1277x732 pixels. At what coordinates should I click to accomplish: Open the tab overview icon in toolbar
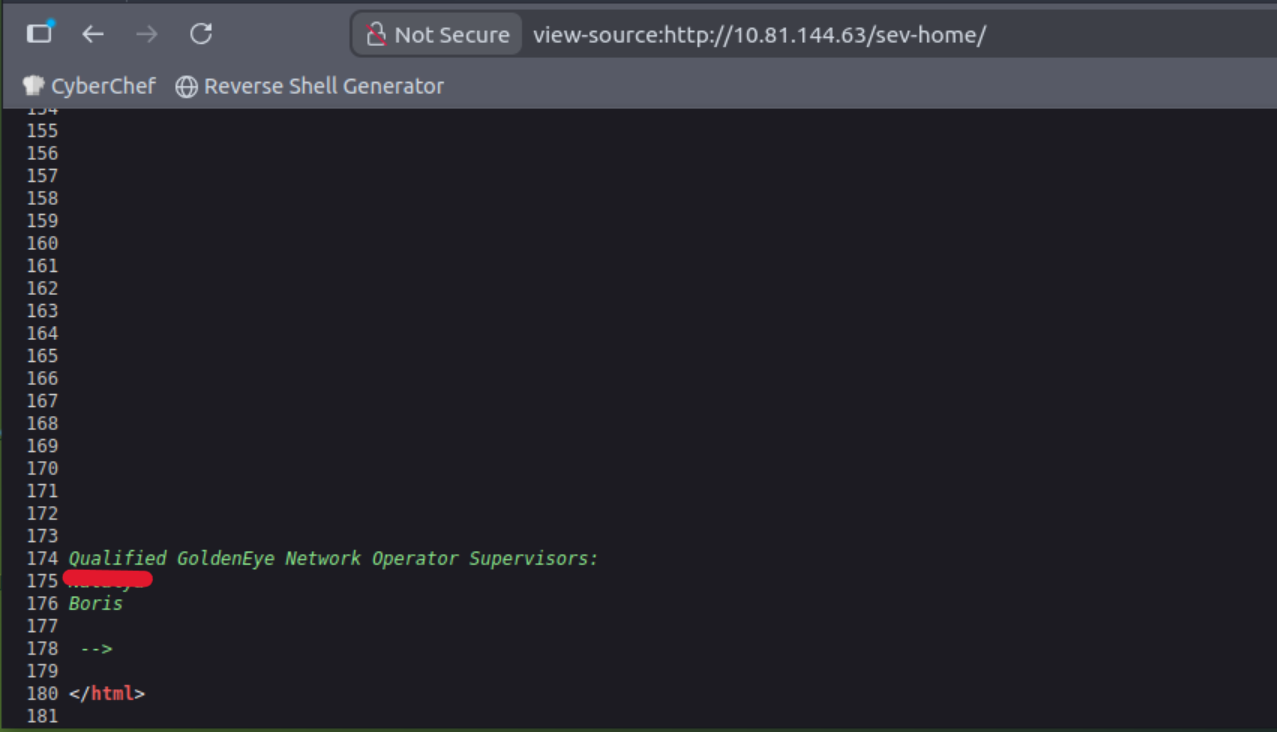click(40, 34)
